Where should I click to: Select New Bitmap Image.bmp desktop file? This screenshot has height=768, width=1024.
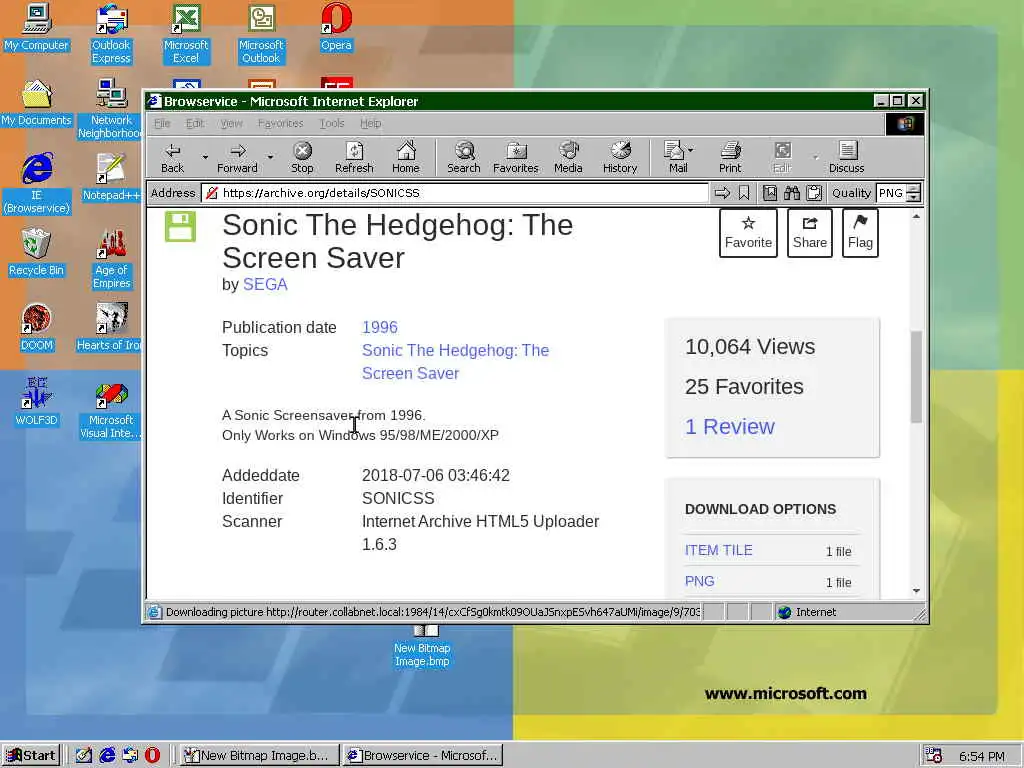[x=423, y=646]
